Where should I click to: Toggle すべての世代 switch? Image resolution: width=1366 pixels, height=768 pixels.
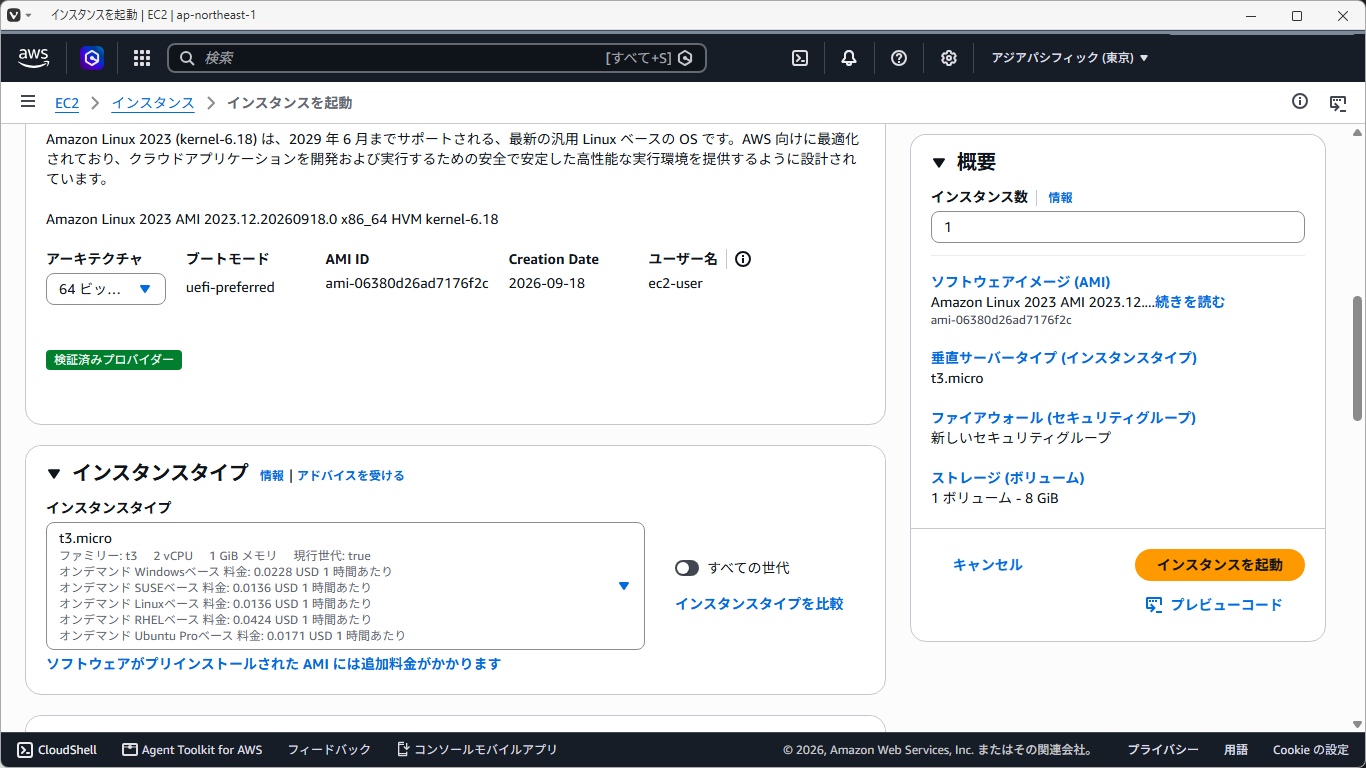(x=687, y=568)
